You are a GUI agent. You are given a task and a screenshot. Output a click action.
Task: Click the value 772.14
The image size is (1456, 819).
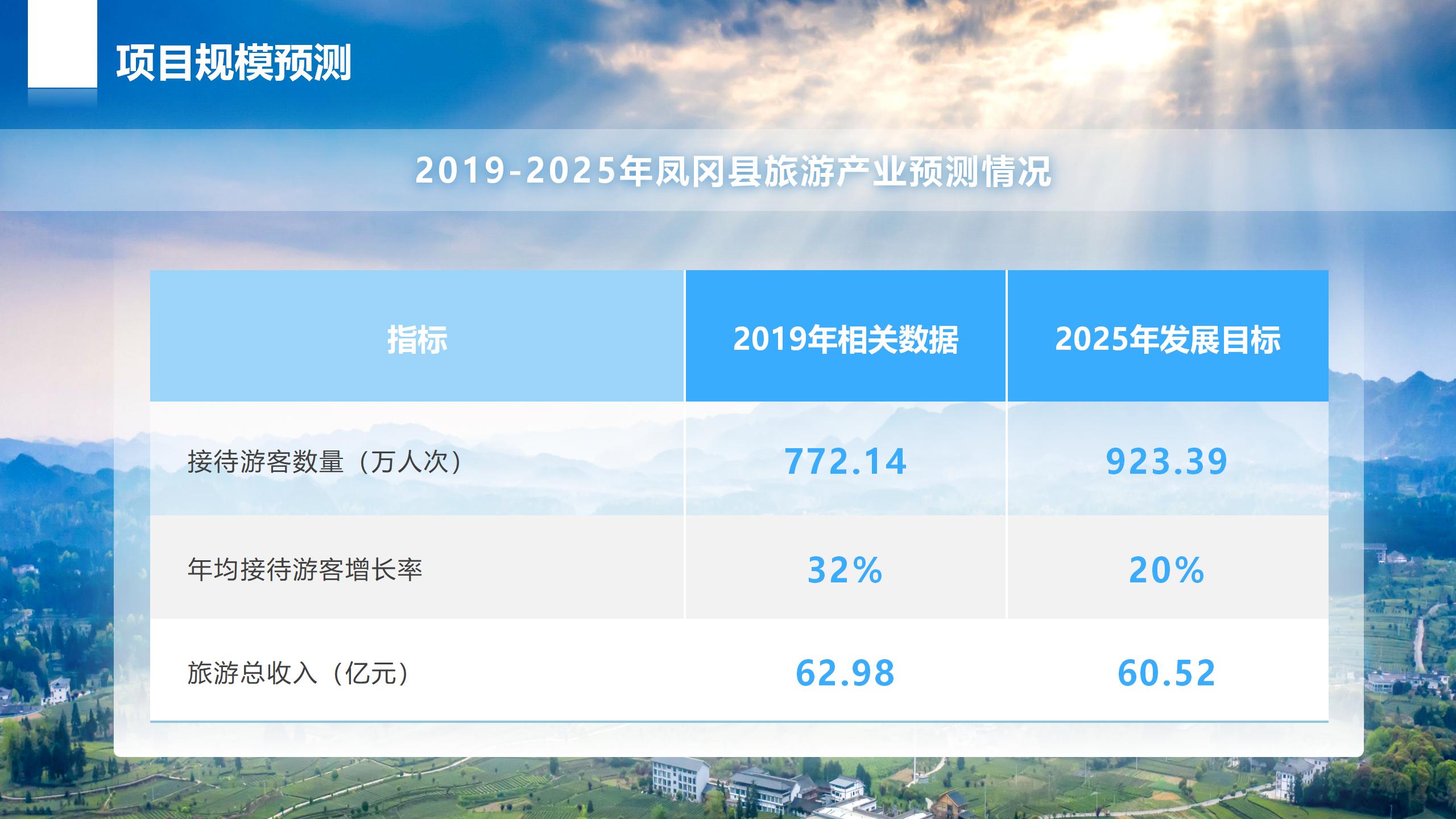click(x=845, y=461)
